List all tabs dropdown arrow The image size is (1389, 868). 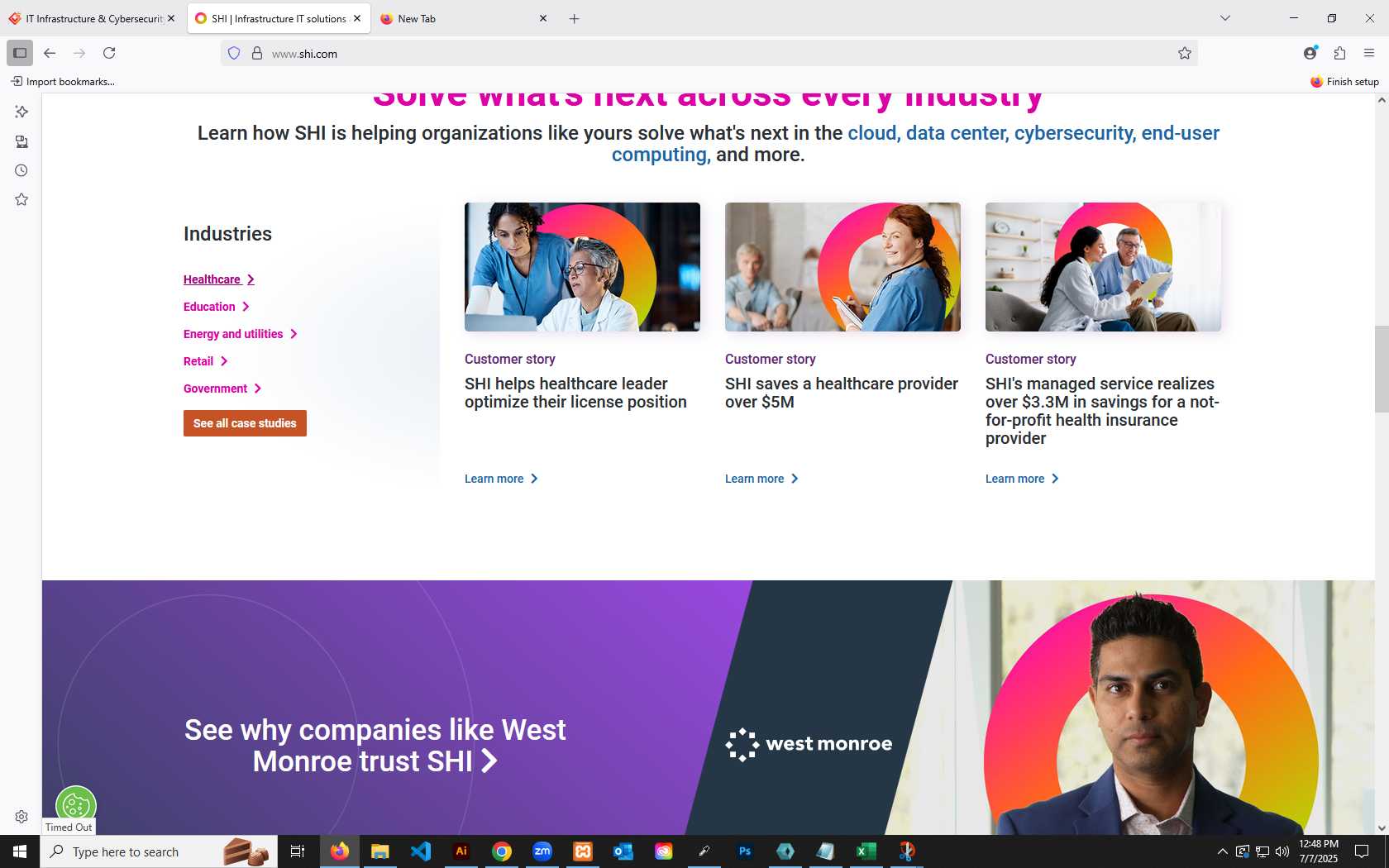click(1225, 18)
